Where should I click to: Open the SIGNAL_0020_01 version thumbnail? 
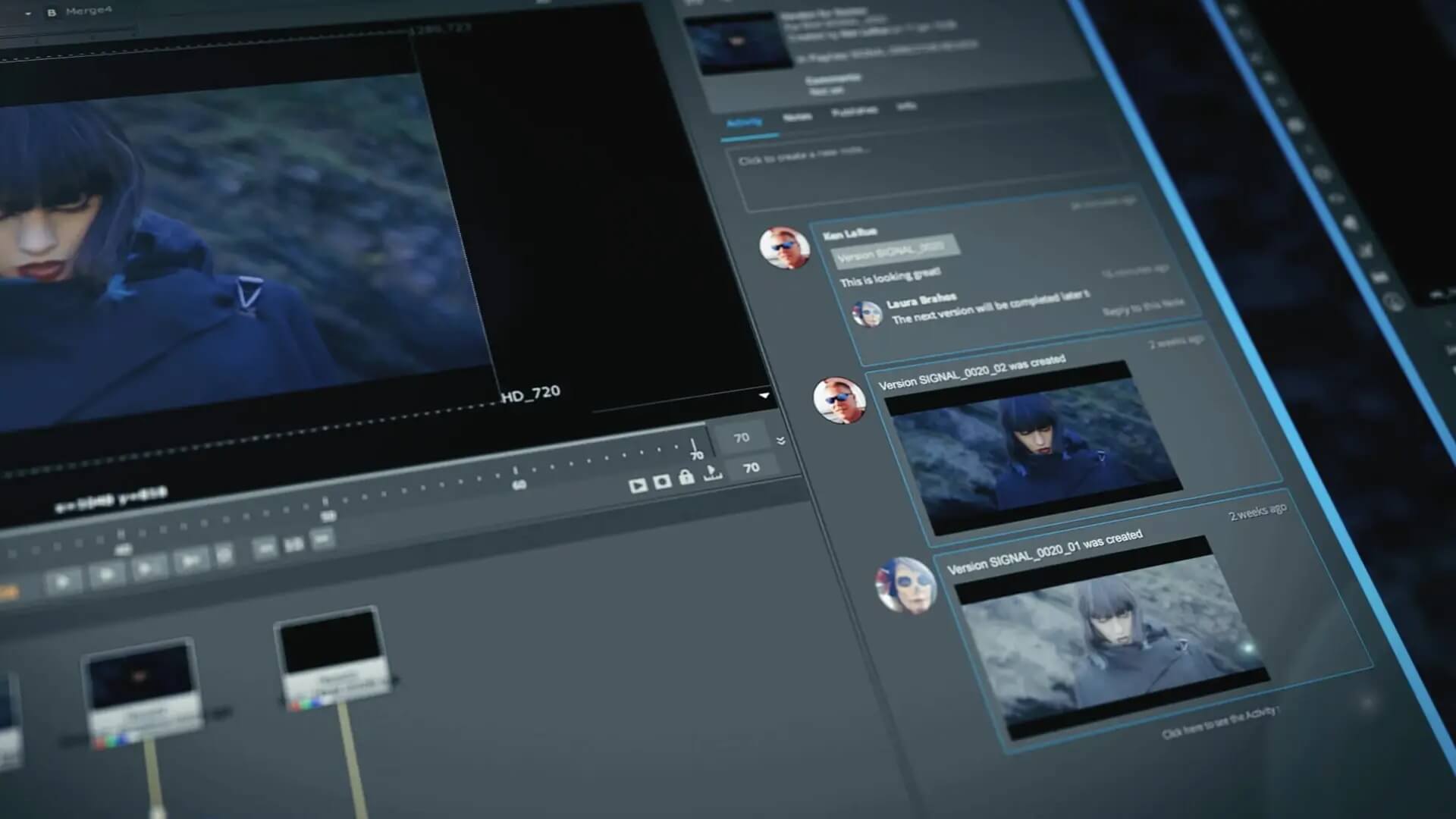point(1111,639)
